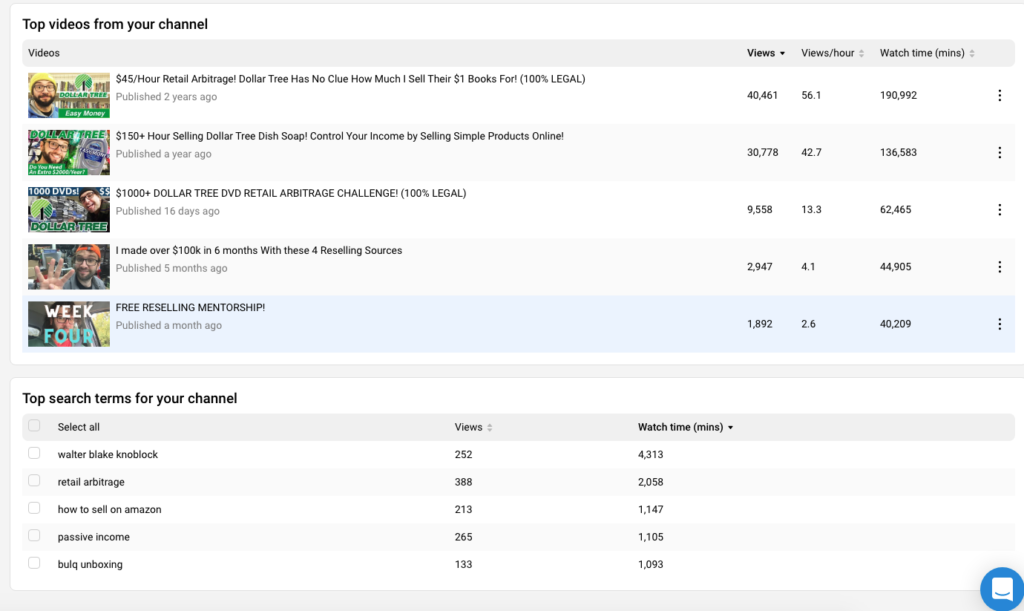Open the $150+ Hour Selling Dish Soap title
The height and width of the screenshot is (611, 1024).
coord(340,136)
